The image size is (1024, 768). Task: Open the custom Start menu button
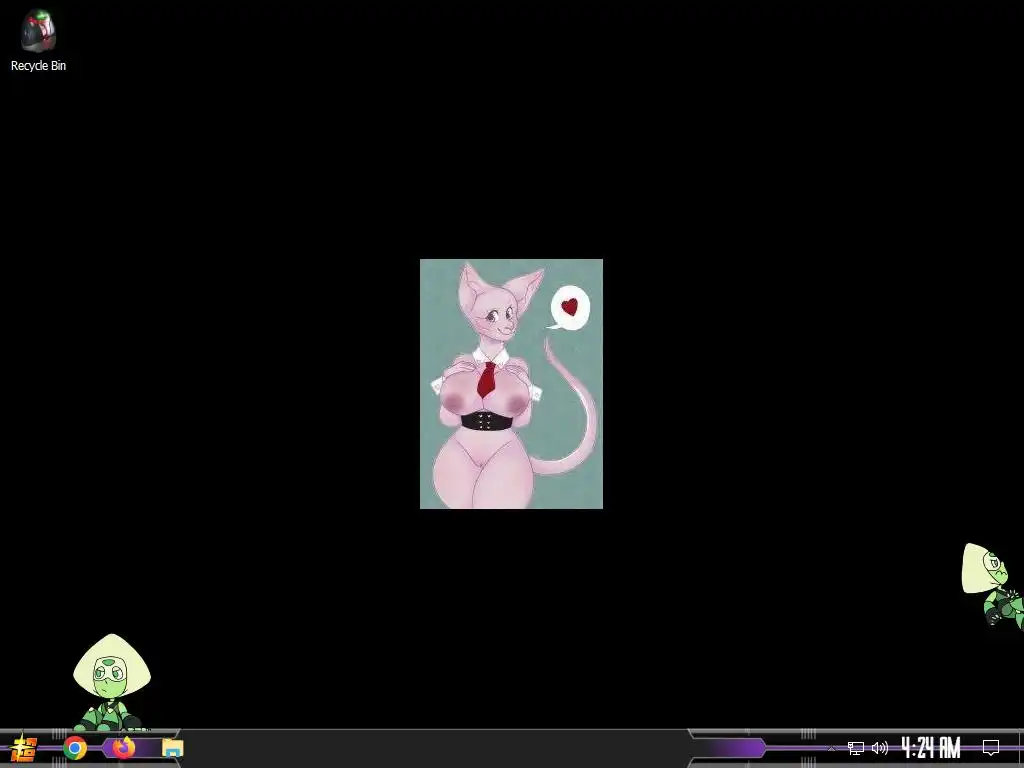[24, 748]
